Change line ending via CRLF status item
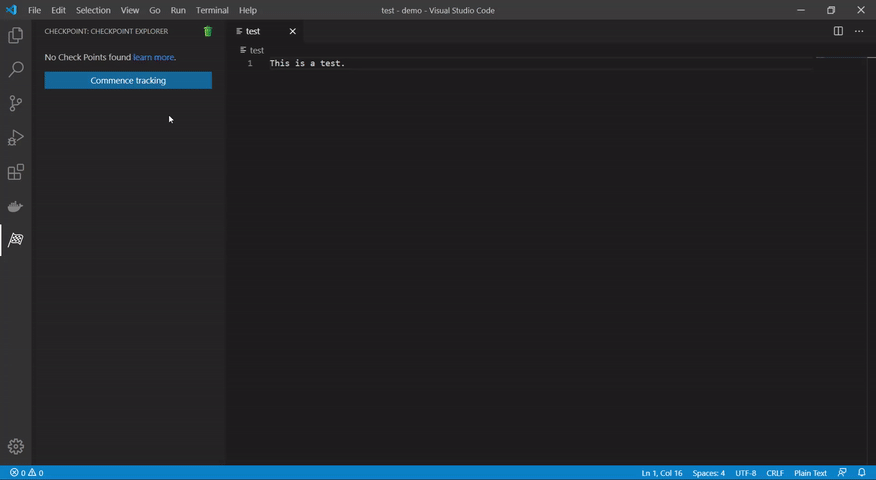This screenshot has height=480, width=876. pyautogui.click(x=775, y=473)
